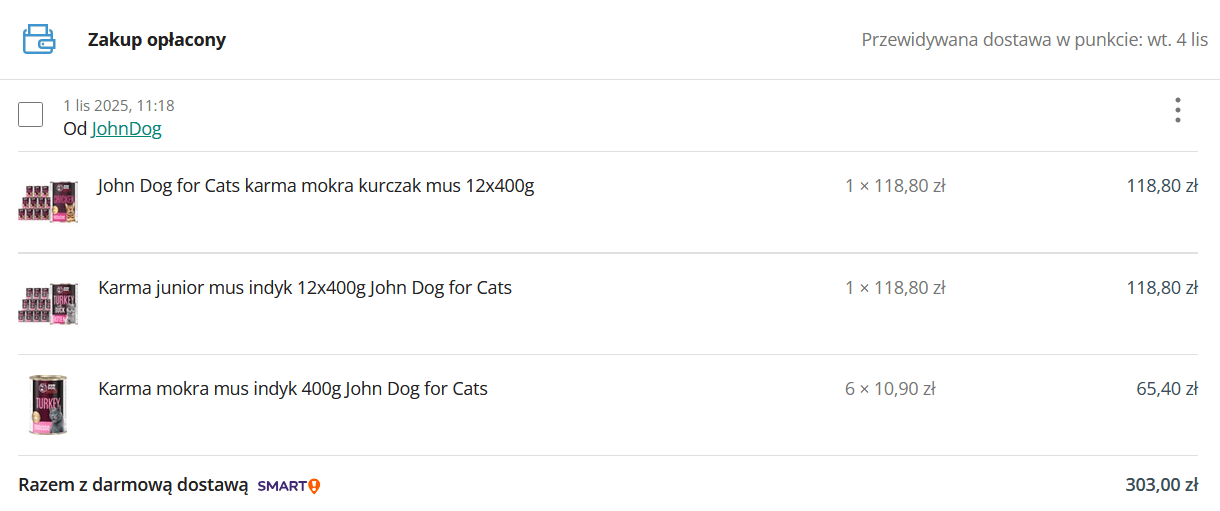Click 118,80 zł total for junior turkey food
1220x511 pixels.
(1162, 288)
